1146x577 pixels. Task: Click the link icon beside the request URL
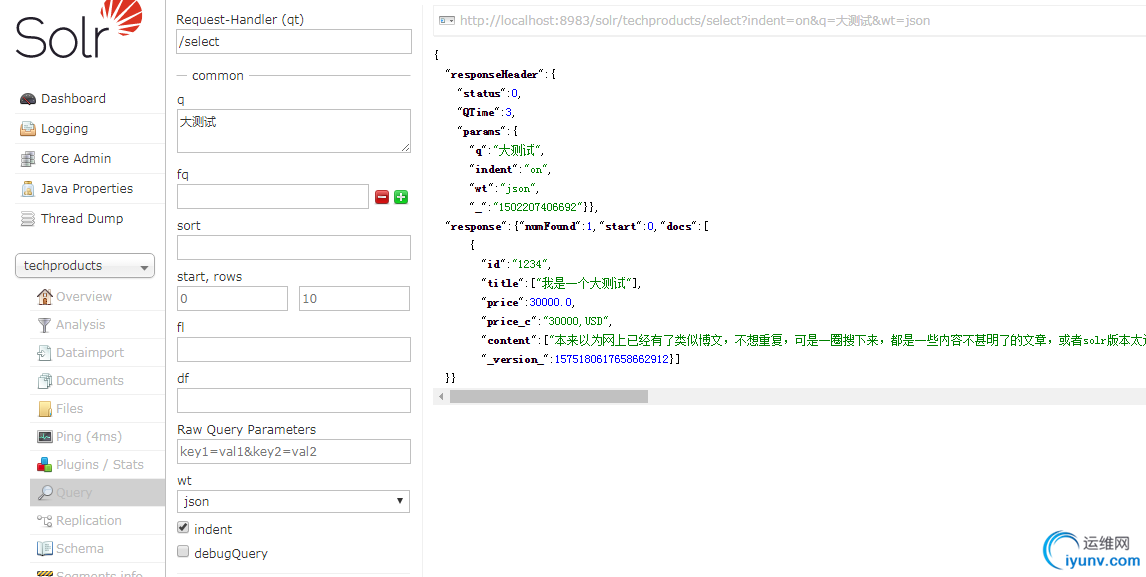[447, 21]
